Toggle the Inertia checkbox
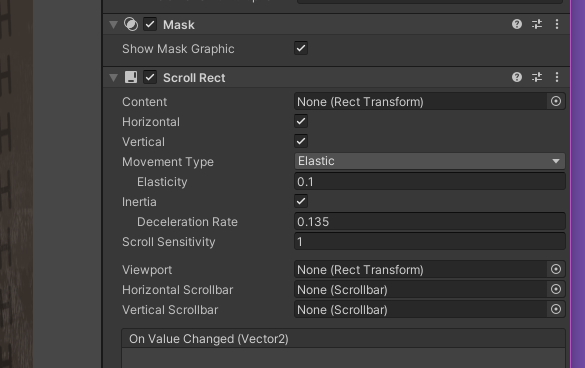 pyautogui.click(x=301, y=201)
